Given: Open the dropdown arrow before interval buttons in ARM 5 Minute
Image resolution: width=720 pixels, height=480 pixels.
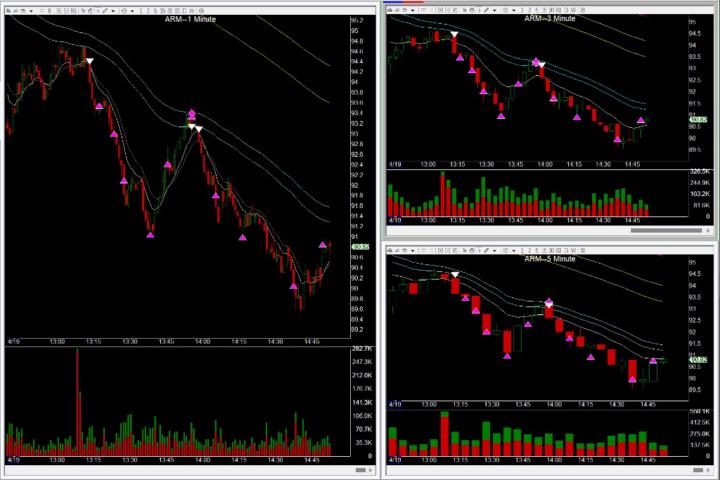Looking at the screenshot, I should coord(514,251).
